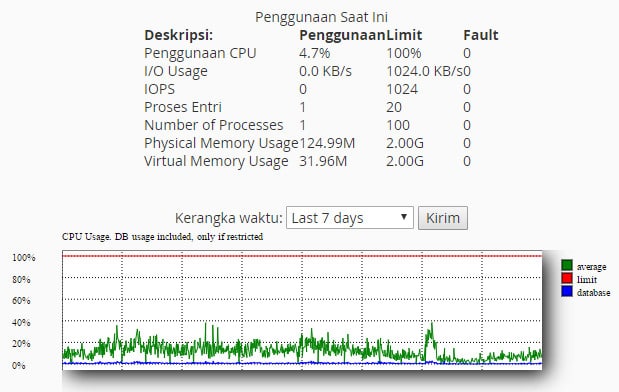Open the Kerangka waktu dropdown

pos(350,218)
